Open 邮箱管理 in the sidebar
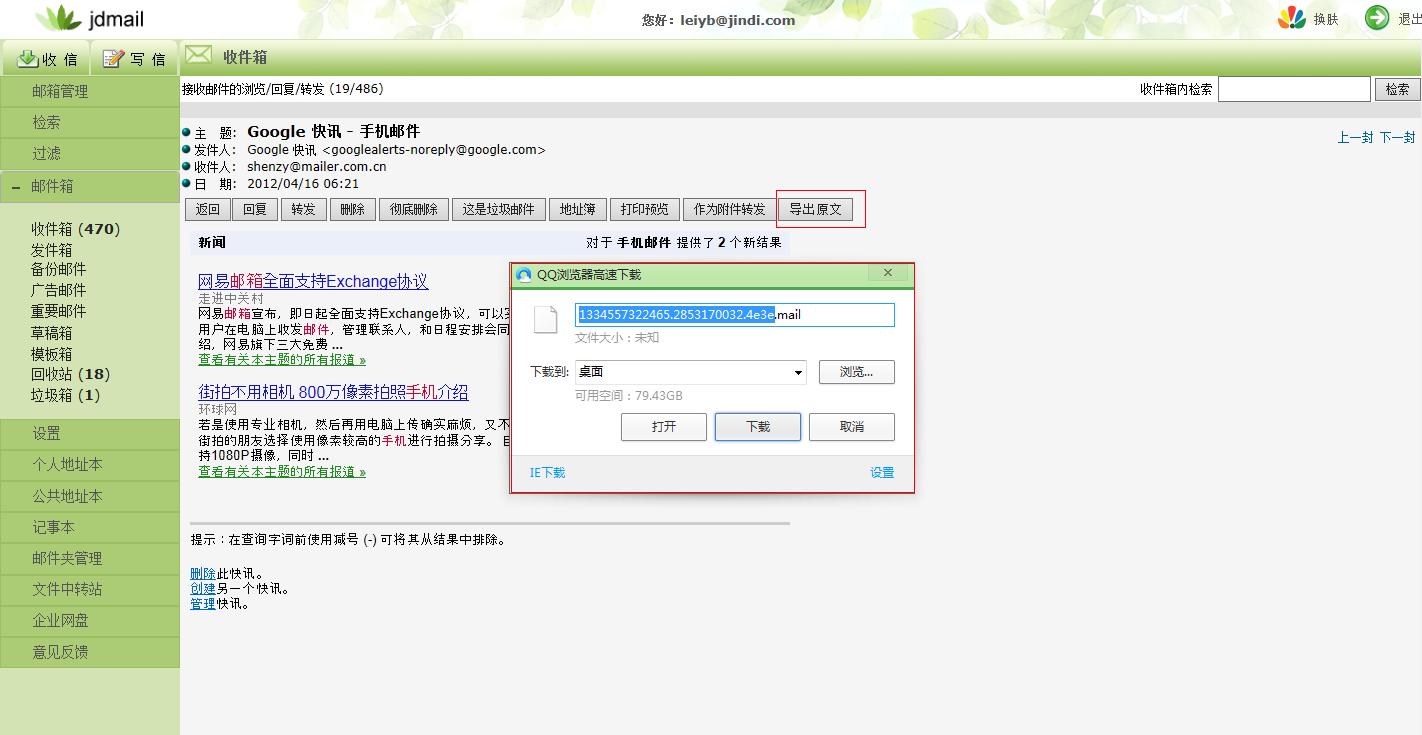1422x735 pixels. (90, 91)
